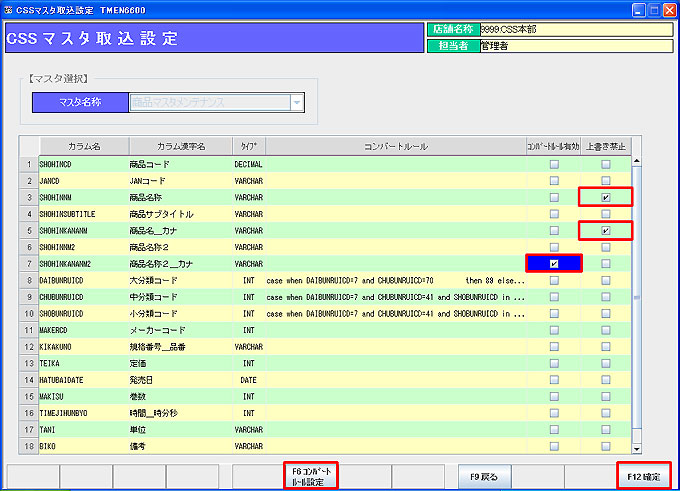Image resolution: width=680 pixels, height=491 pixels.
Task: Check overwrite-prohibit box for JANCD row
Action: click(606, 181)
